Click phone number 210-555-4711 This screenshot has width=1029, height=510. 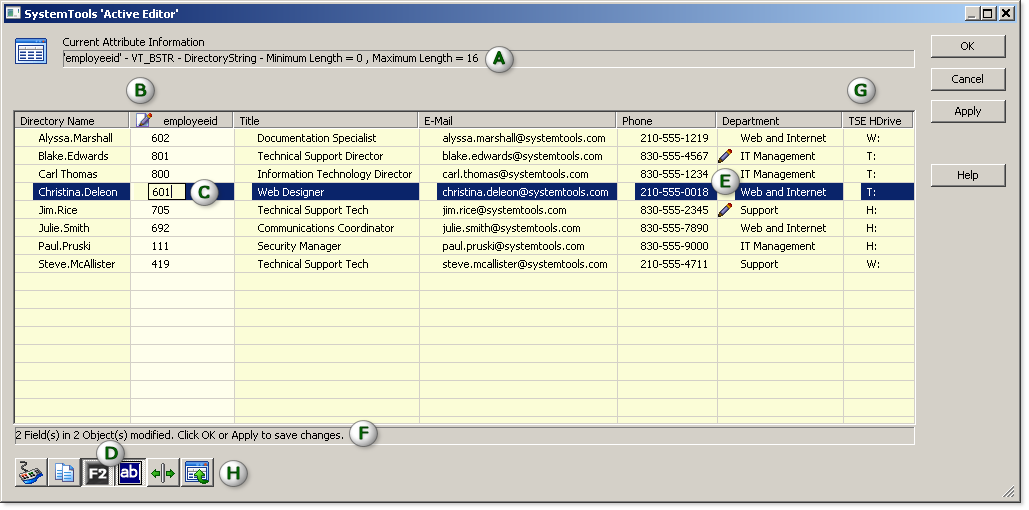pyautogui.click(x=675, y=264)
